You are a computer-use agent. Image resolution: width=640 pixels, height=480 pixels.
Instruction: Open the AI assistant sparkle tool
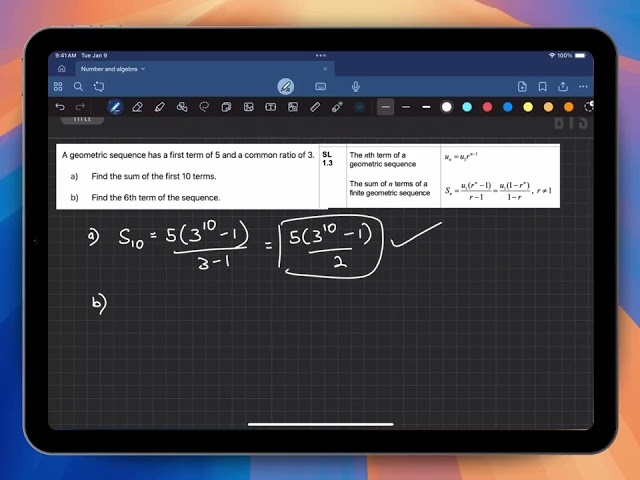(99, 87)
